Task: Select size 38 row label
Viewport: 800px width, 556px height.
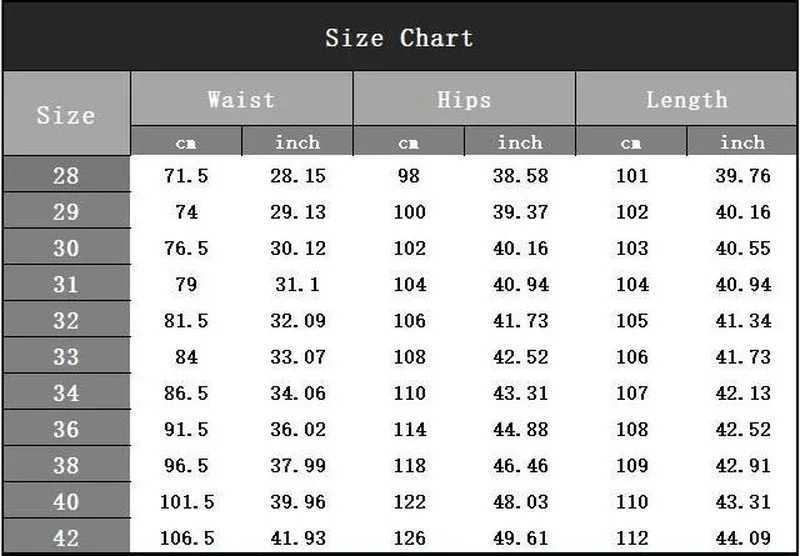Action: click(66, 465)
